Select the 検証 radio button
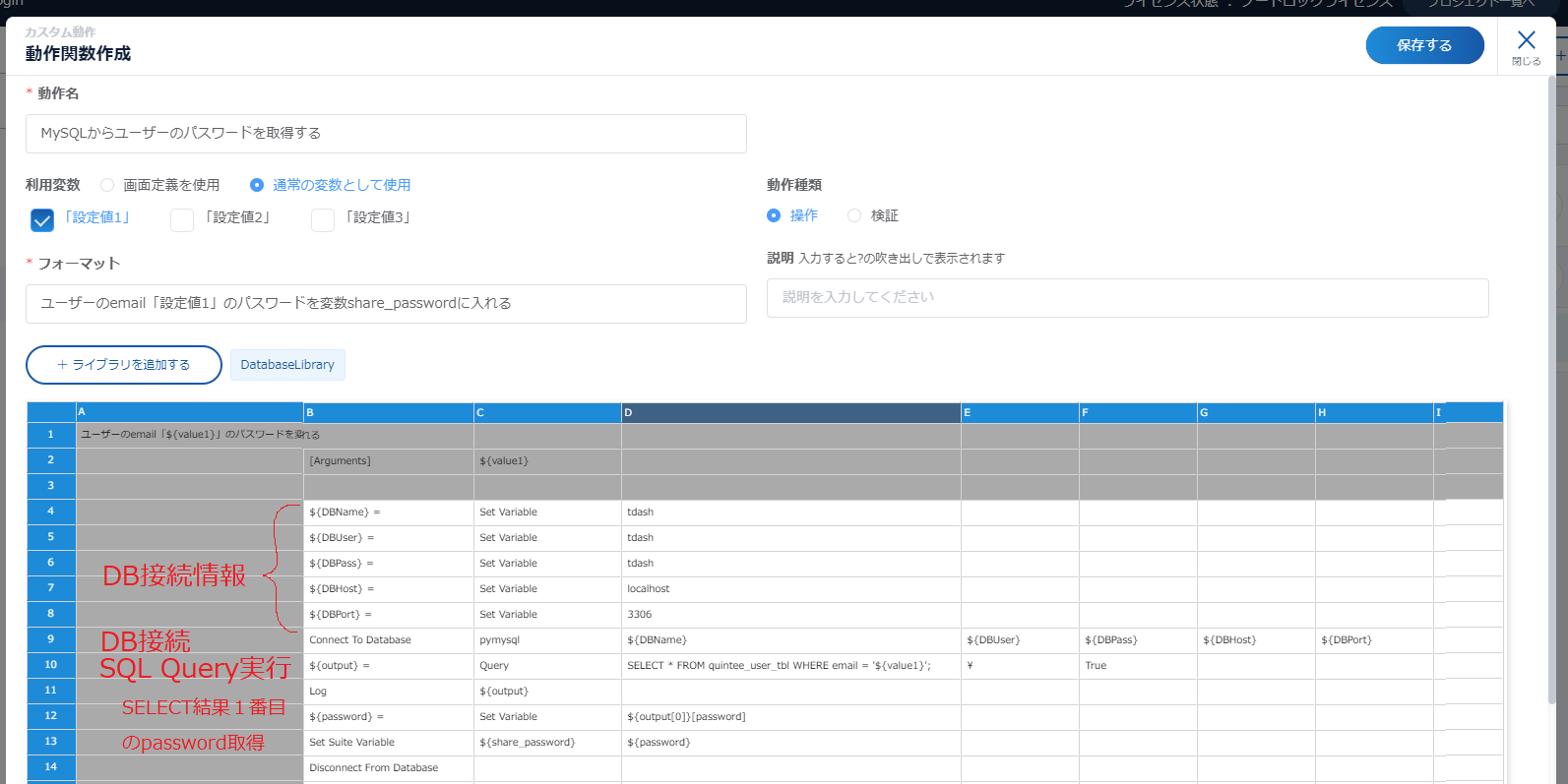Screen dimensions: 1568x784 (854, 215)
